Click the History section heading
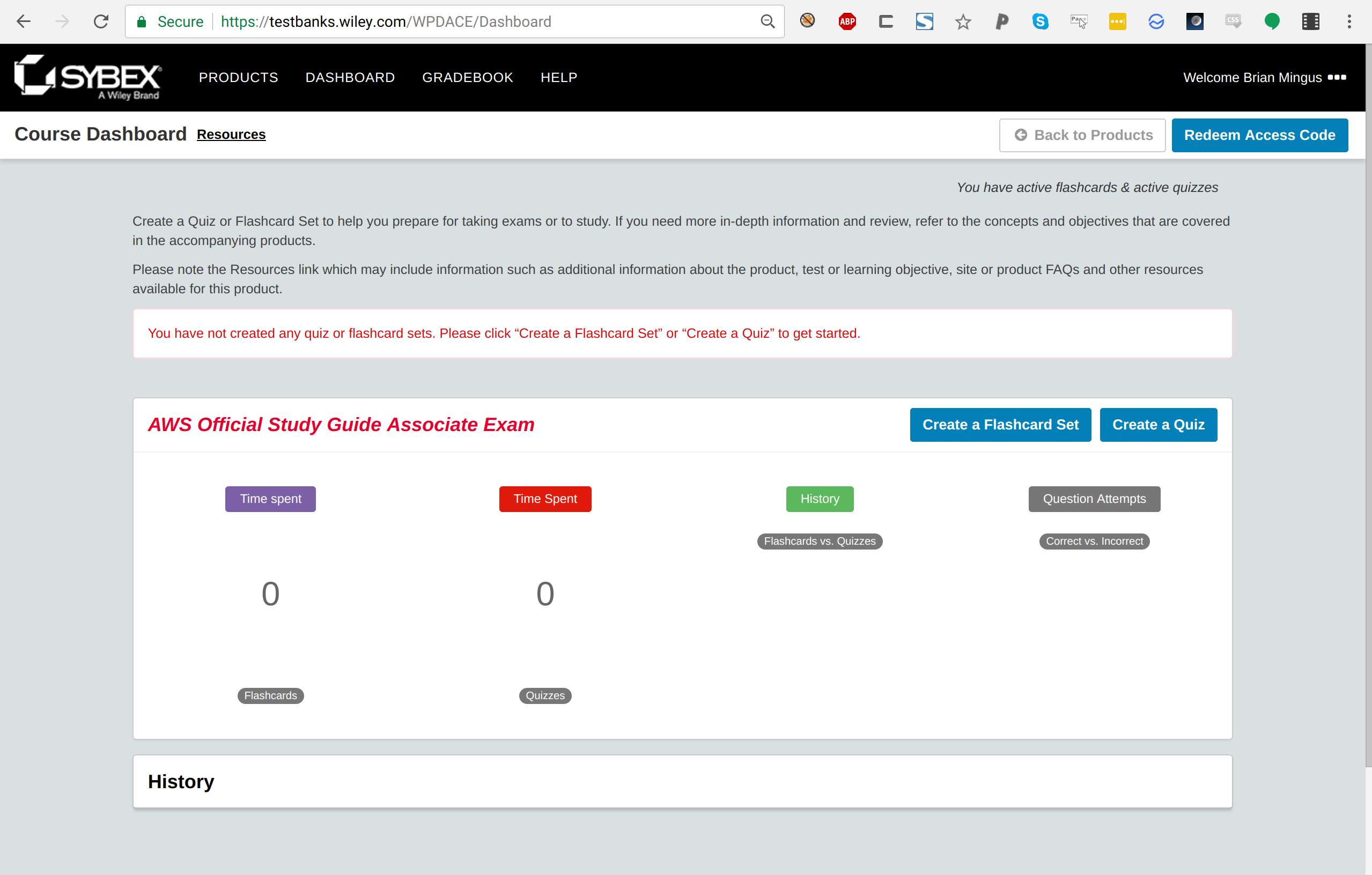The width and height of the screenshot is (1372, 875). [x=181, y=782]
